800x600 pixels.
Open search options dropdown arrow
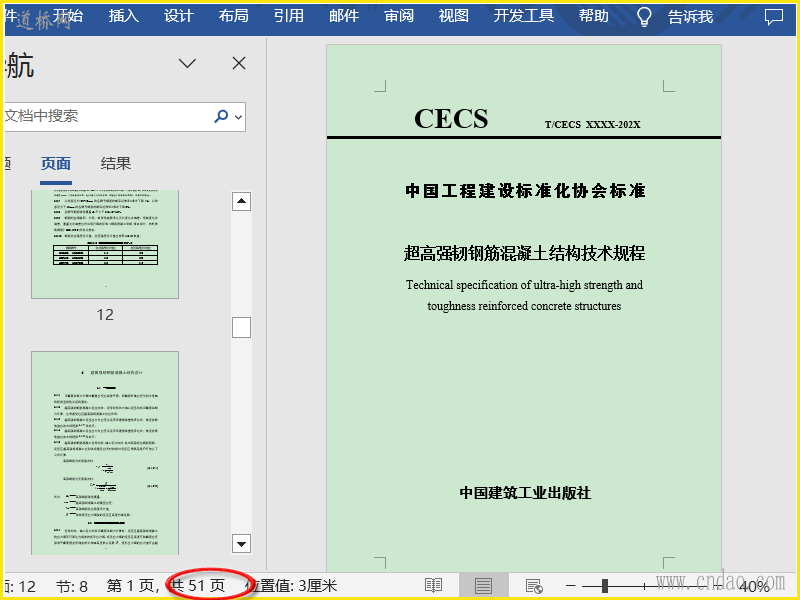[x=238, y=117]
